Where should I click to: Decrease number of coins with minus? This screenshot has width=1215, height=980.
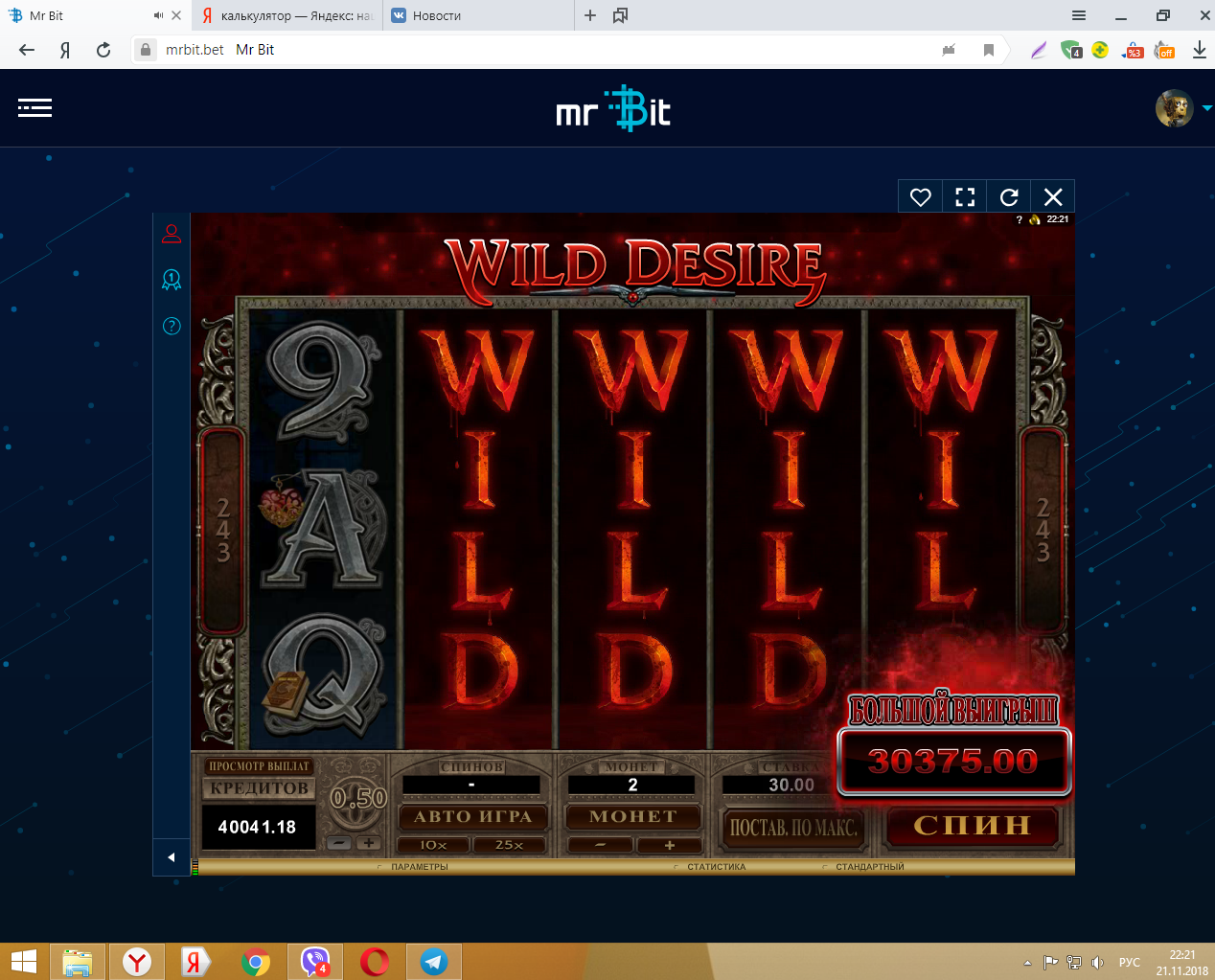(x=600, y=845)
